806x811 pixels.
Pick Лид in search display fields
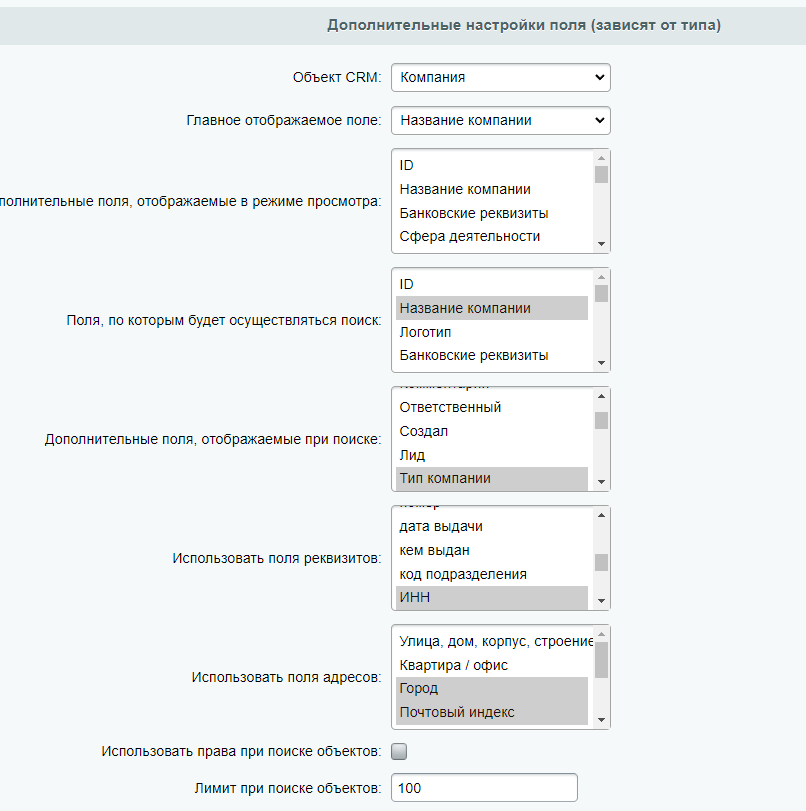click(412, 455)
